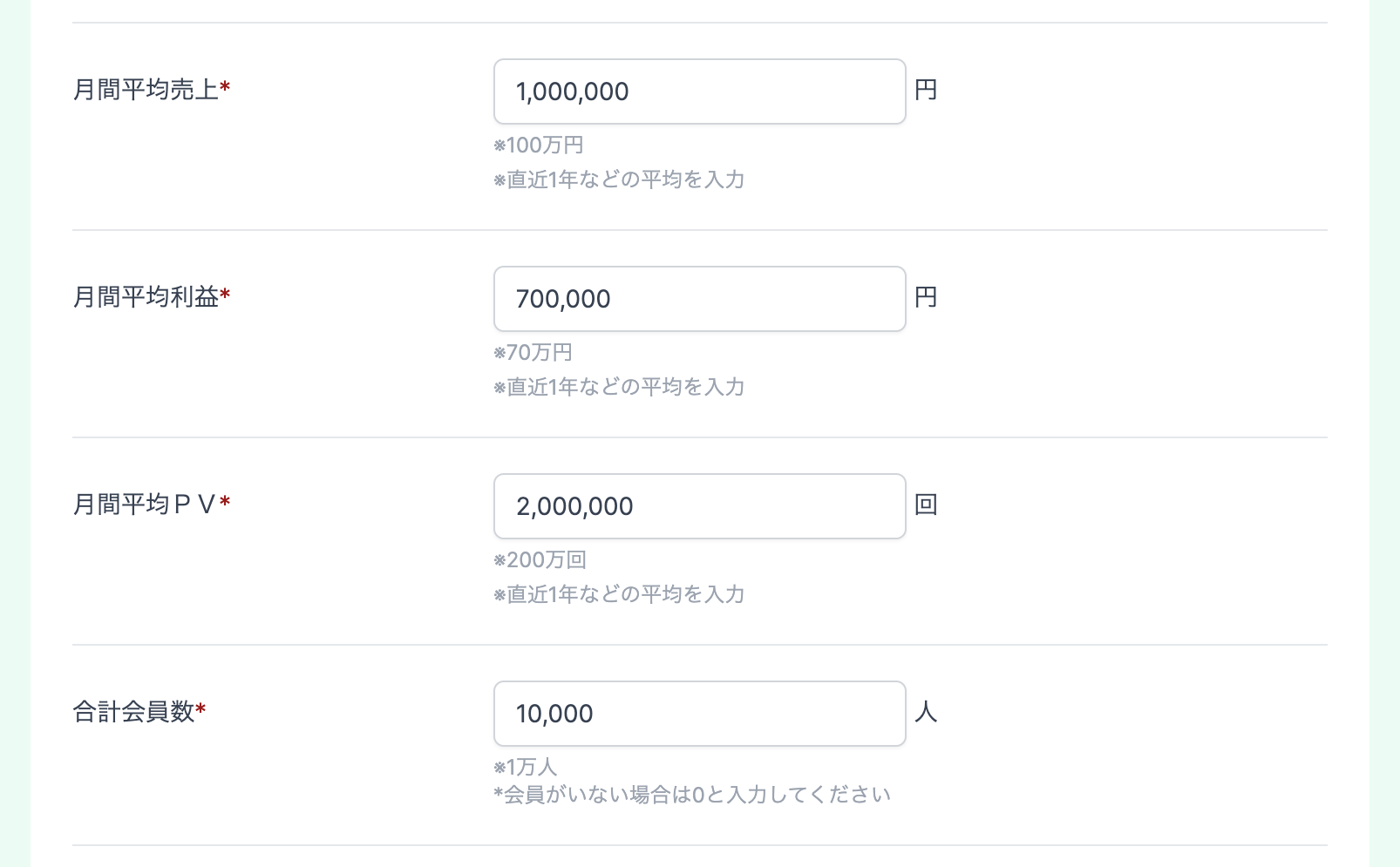Click the 月間平均売上 label text
The height and width of the screenshot is (867, 1400).
pyautogui.click(x=146, y=89)
